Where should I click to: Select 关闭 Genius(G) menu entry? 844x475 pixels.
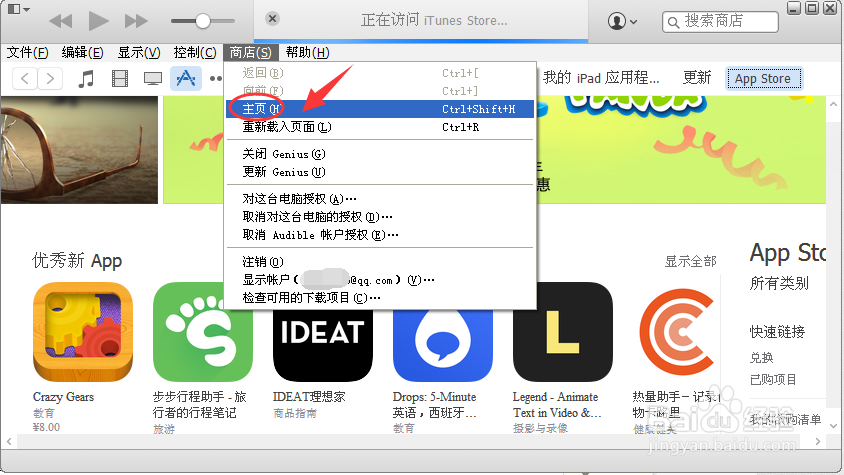click(380, 154)
